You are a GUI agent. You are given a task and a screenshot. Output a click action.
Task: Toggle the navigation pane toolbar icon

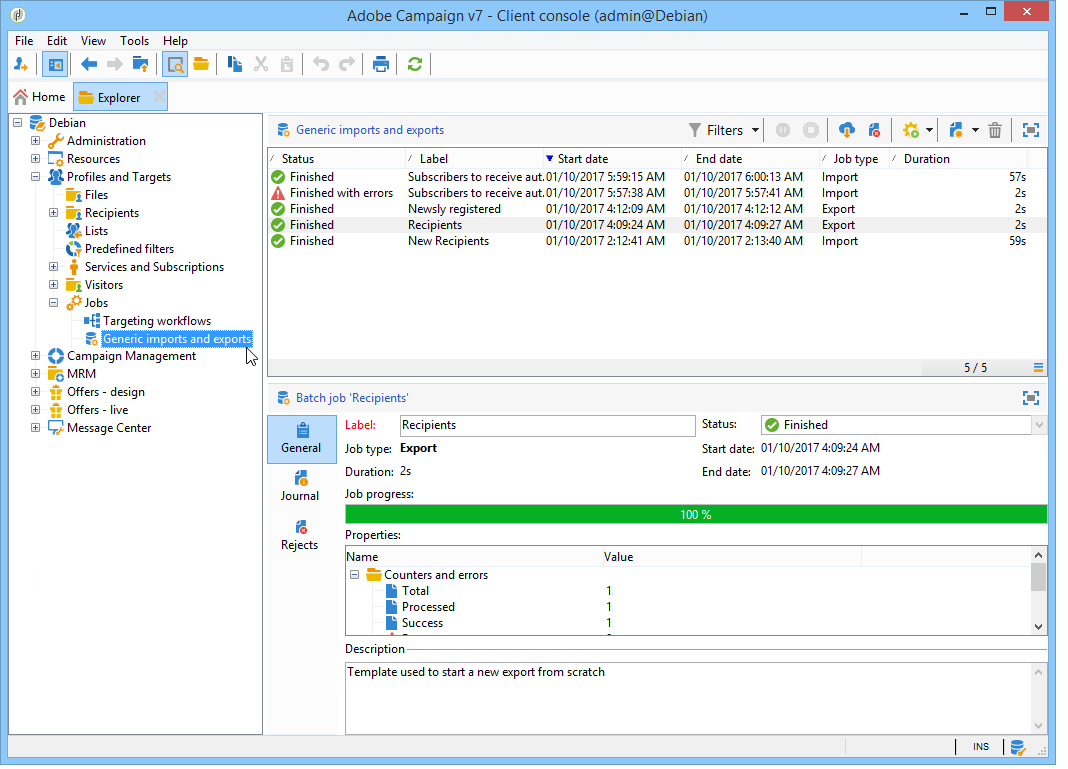54,65
